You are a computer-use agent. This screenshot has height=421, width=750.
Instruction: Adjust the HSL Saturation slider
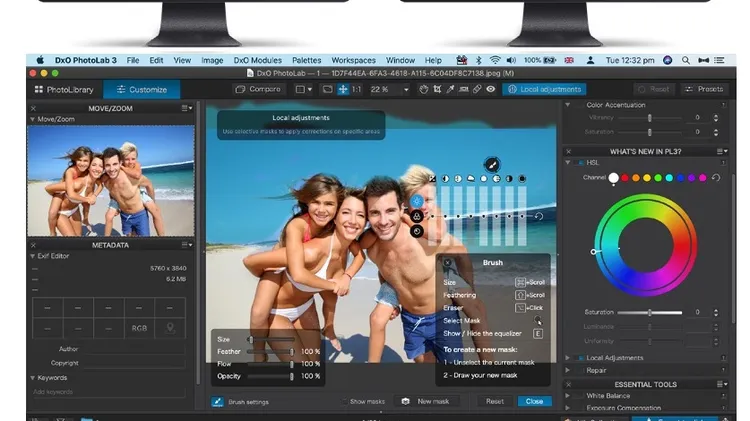click(x=650, y=312)
